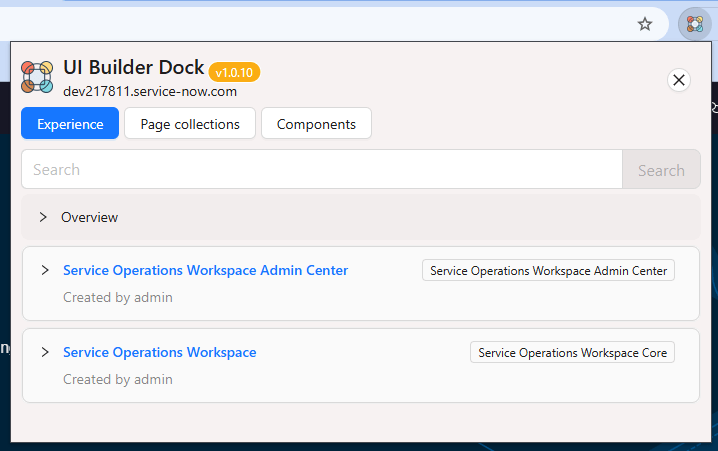Click the Service Operations Workspace Admin Center tag

(x=548, y=271)
